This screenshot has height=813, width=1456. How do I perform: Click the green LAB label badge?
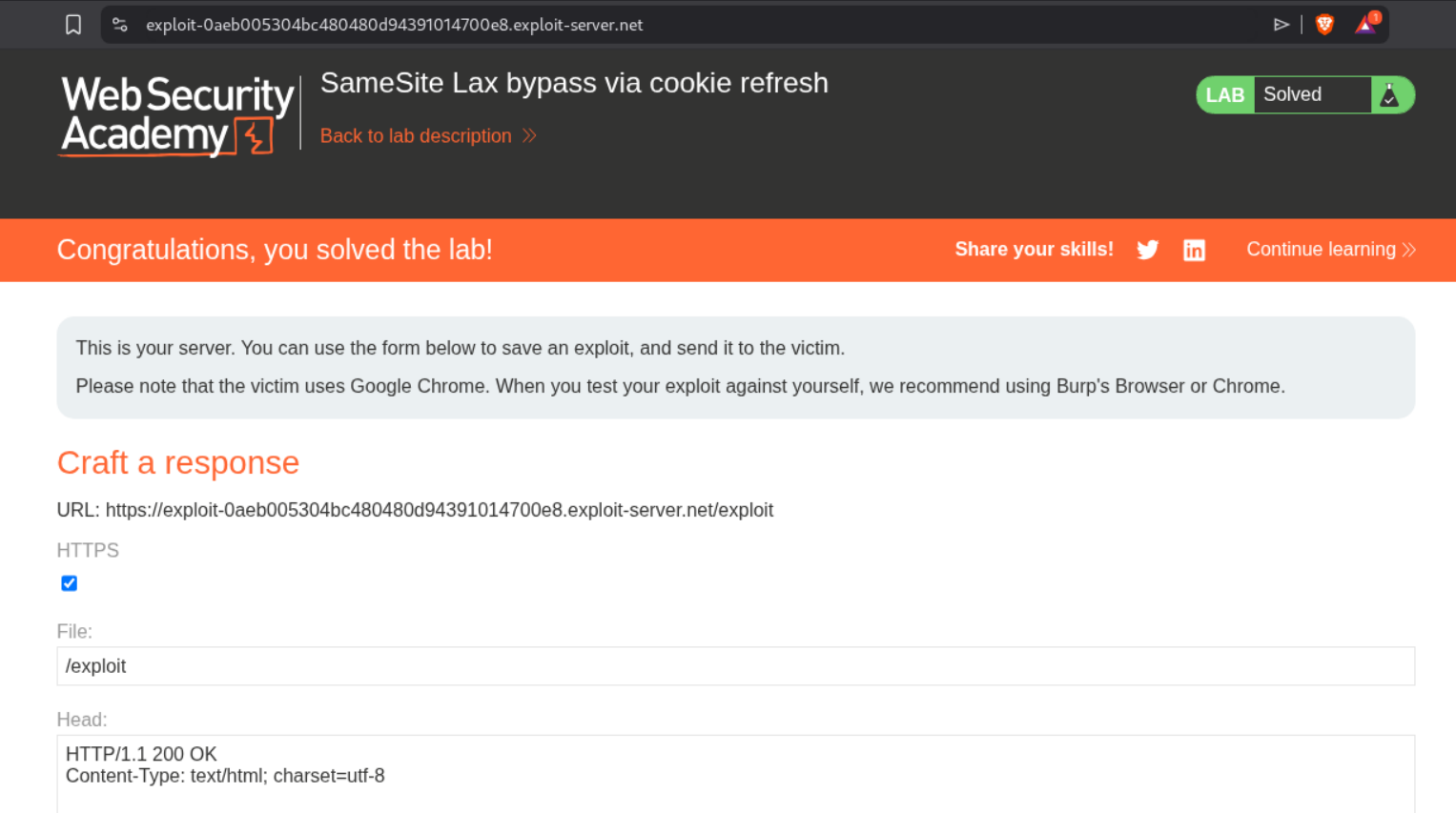pyautogui.click(x=1224, y=95)
